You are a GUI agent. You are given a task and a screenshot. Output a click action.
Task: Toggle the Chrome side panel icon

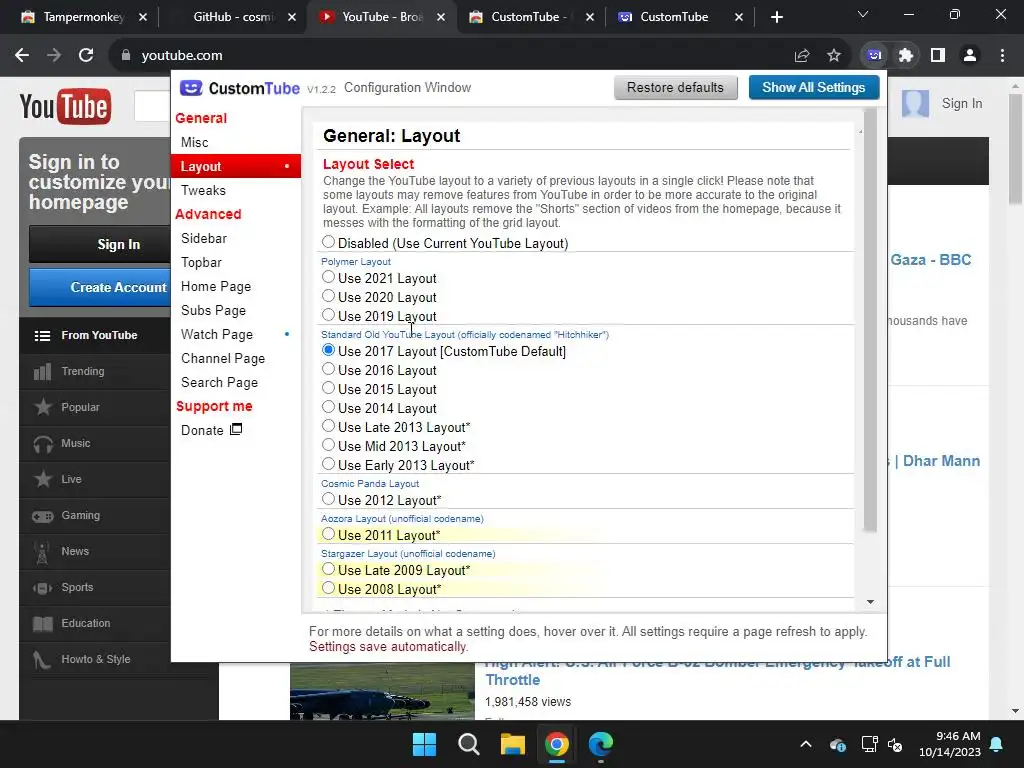click(x=938, y=56)
